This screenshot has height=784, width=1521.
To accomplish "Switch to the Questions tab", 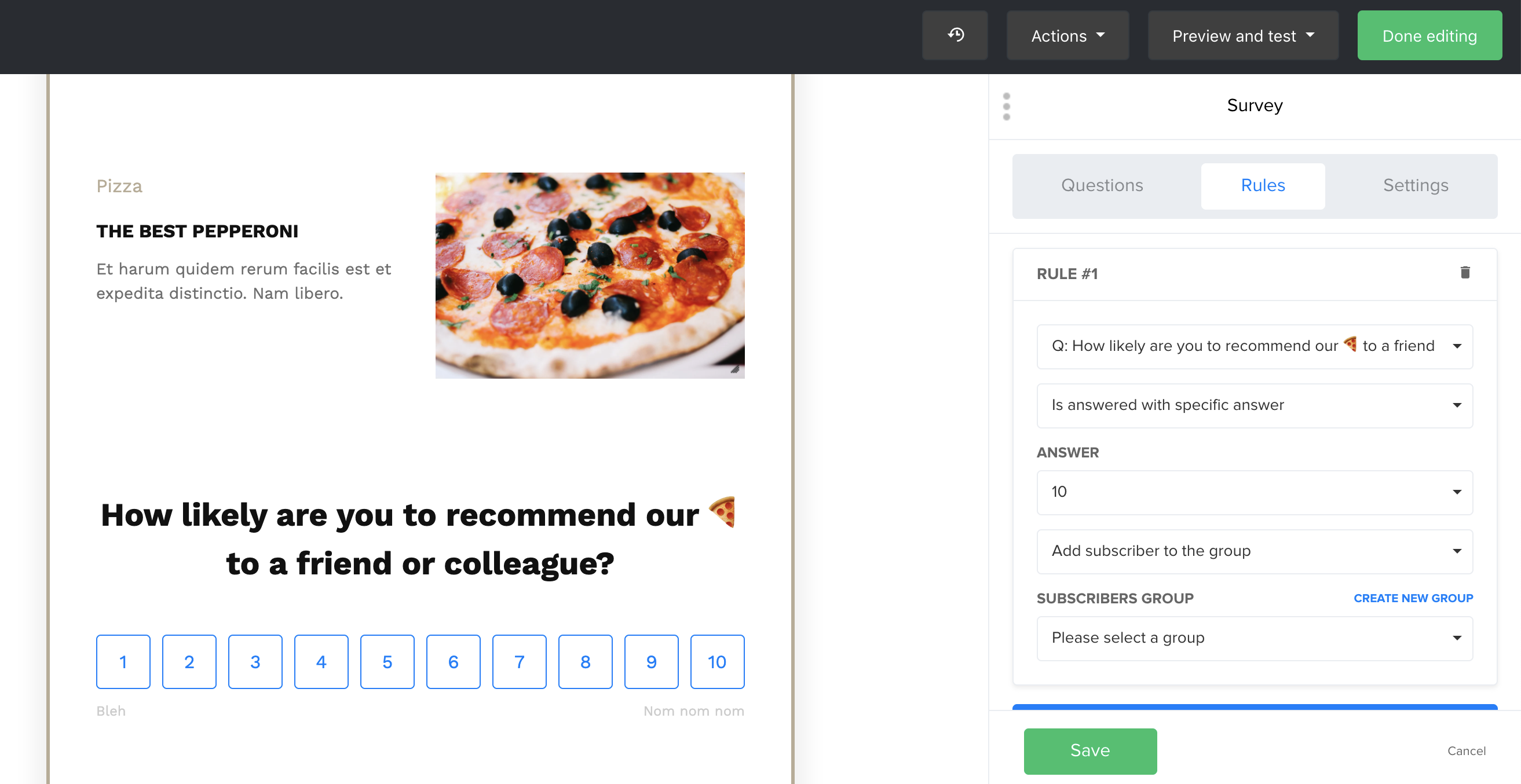I will [1102, 185].
